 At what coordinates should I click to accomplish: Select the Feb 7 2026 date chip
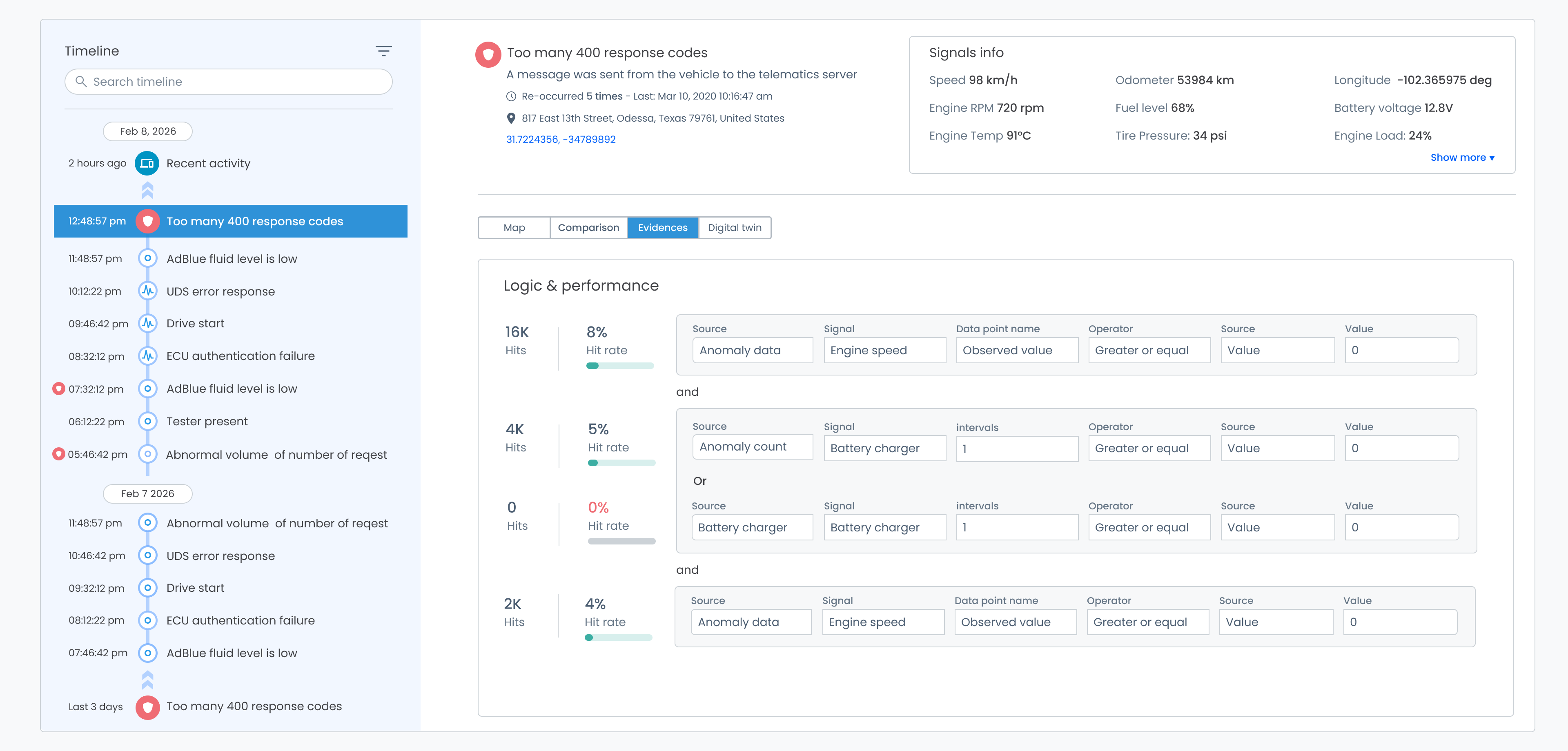(x=148, y=493)
